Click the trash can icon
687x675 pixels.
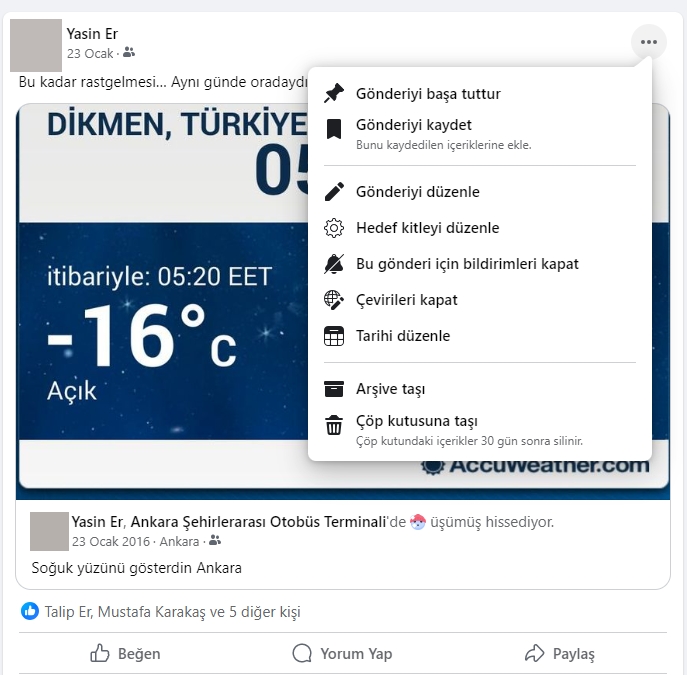coord(334,425)
